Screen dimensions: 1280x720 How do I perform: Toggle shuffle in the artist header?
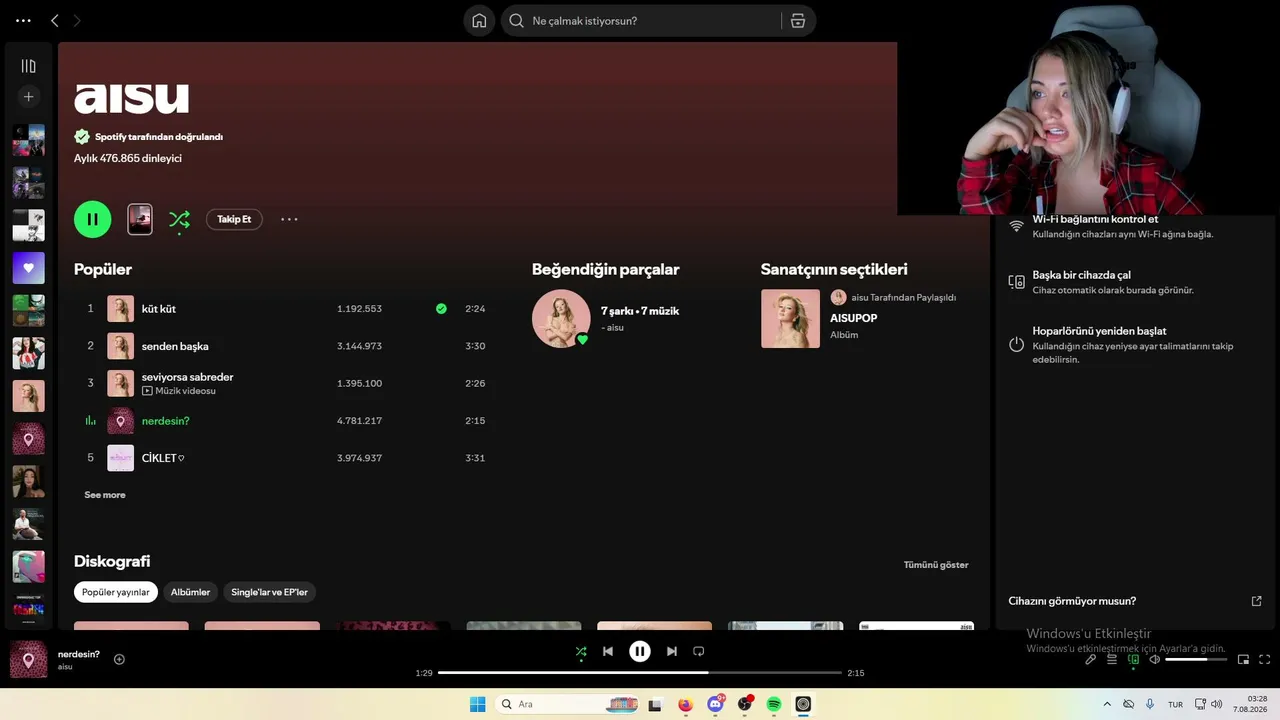pyautogui.click(x=179, y=219)
